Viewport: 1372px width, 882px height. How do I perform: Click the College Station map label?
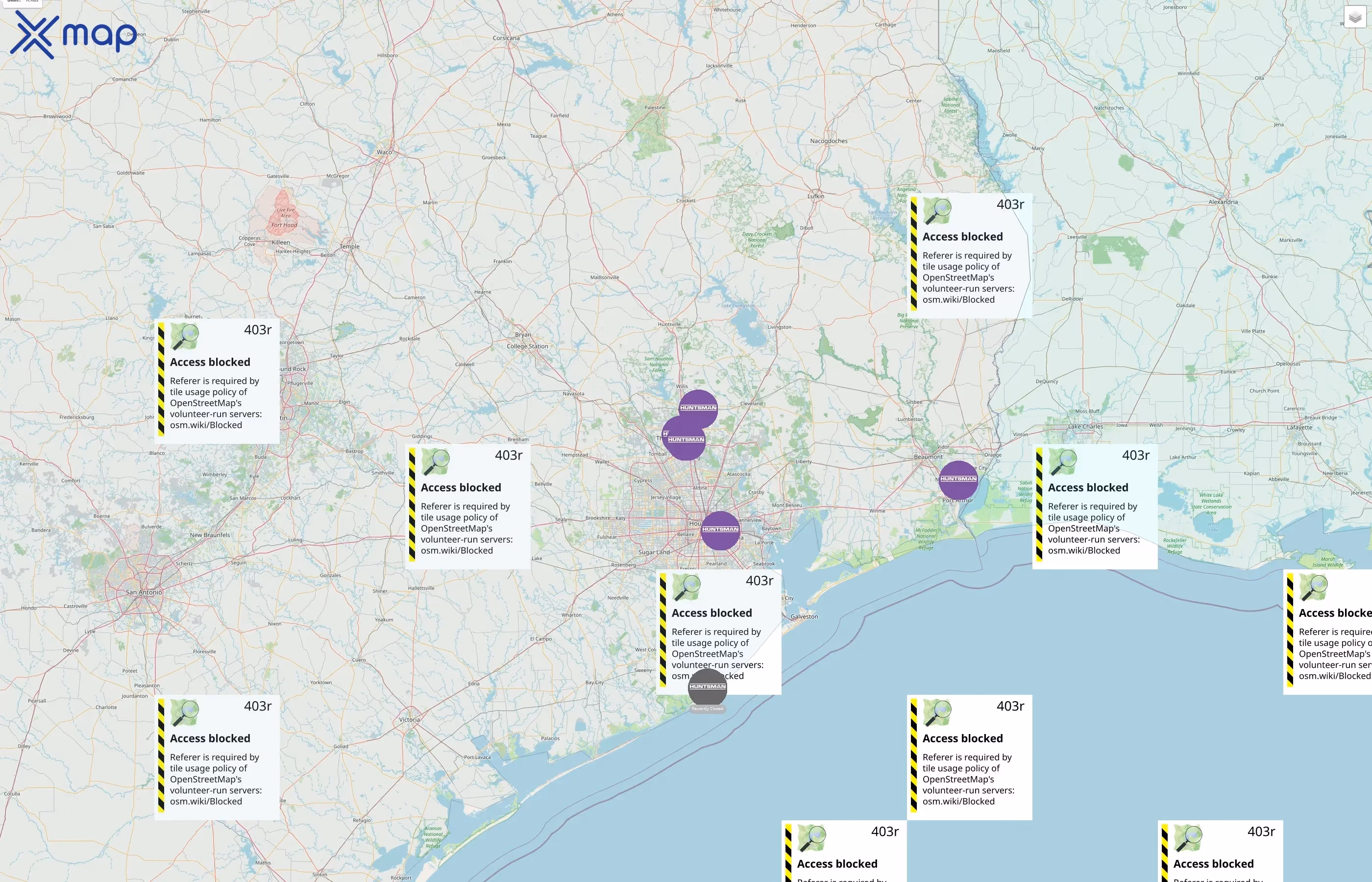(x=527, y=346)
